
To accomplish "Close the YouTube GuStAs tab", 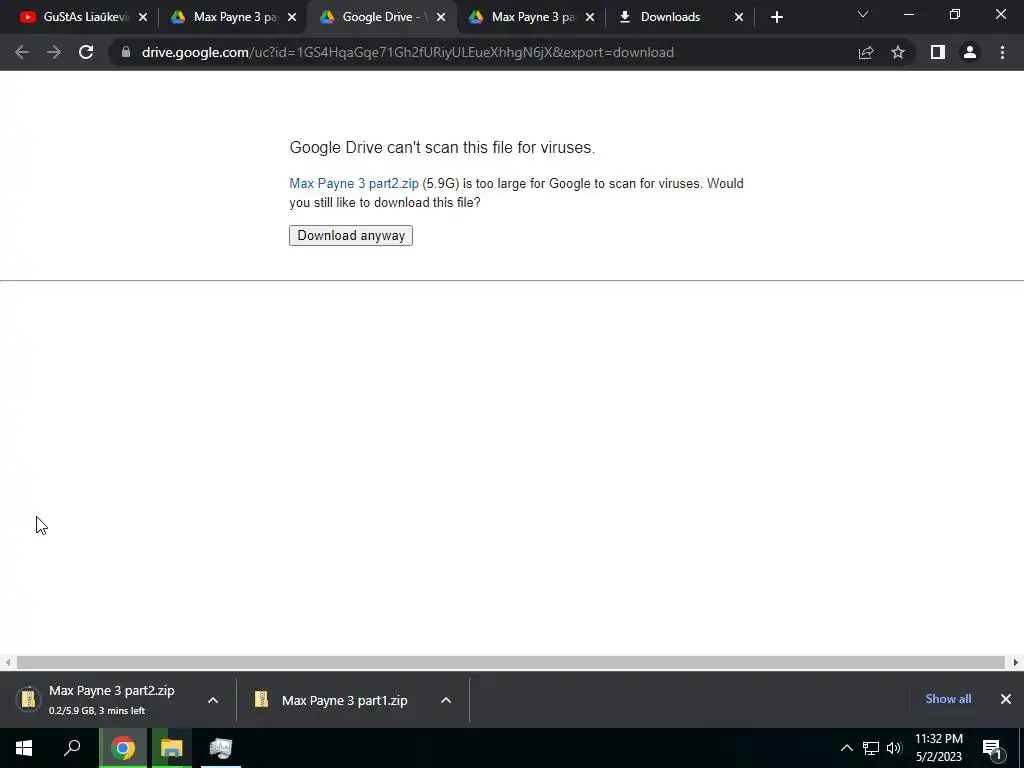I will 143,17.
